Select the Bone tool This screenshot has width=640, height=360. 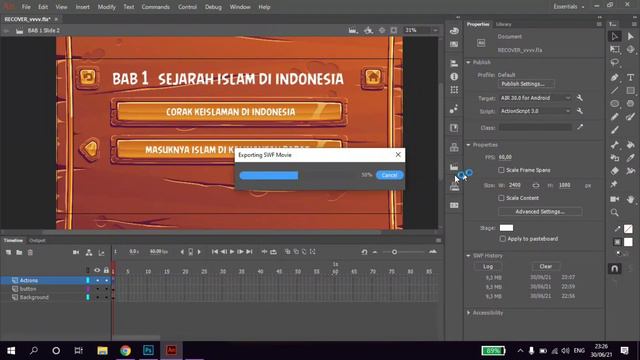coord(615,144)
